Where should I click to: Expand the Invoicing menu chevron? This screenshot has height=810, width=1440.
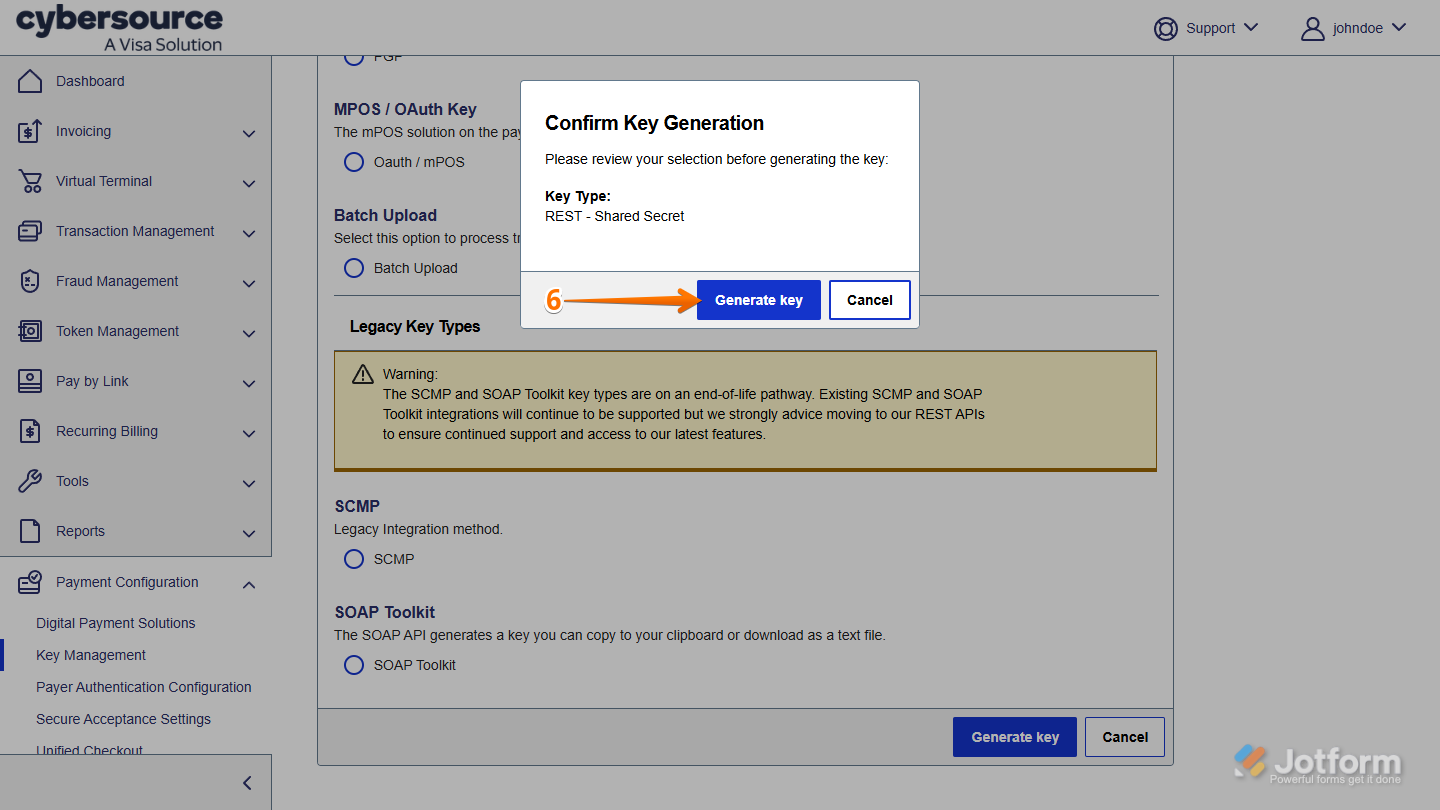pyautogui.click(x=249, y=134)
